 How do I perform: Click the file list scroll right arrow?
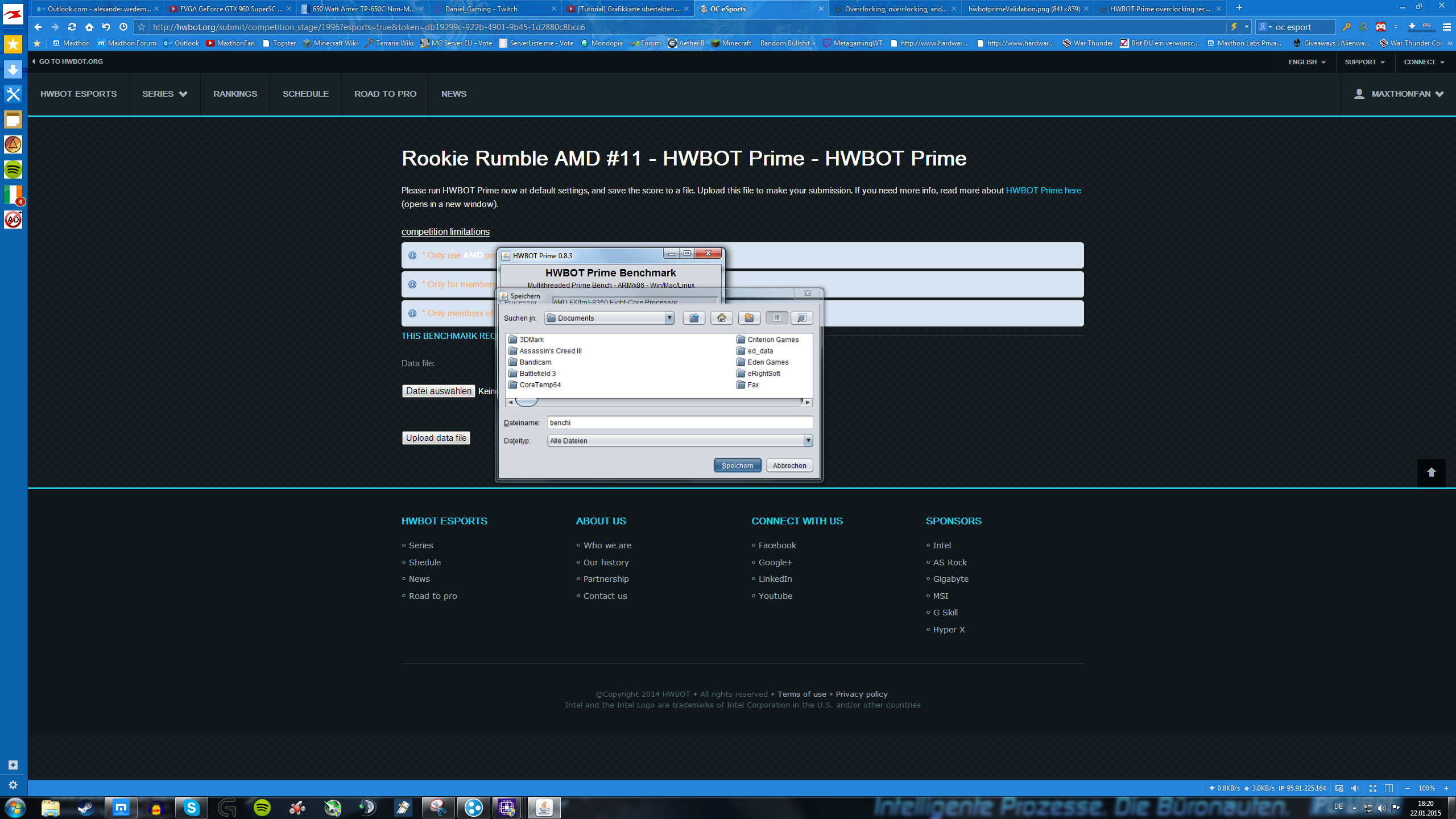[x=807, y=402]
